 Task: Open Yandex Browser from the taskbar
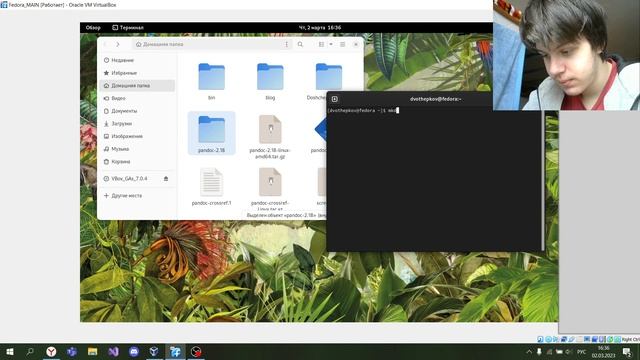click(x=51, y=351)
